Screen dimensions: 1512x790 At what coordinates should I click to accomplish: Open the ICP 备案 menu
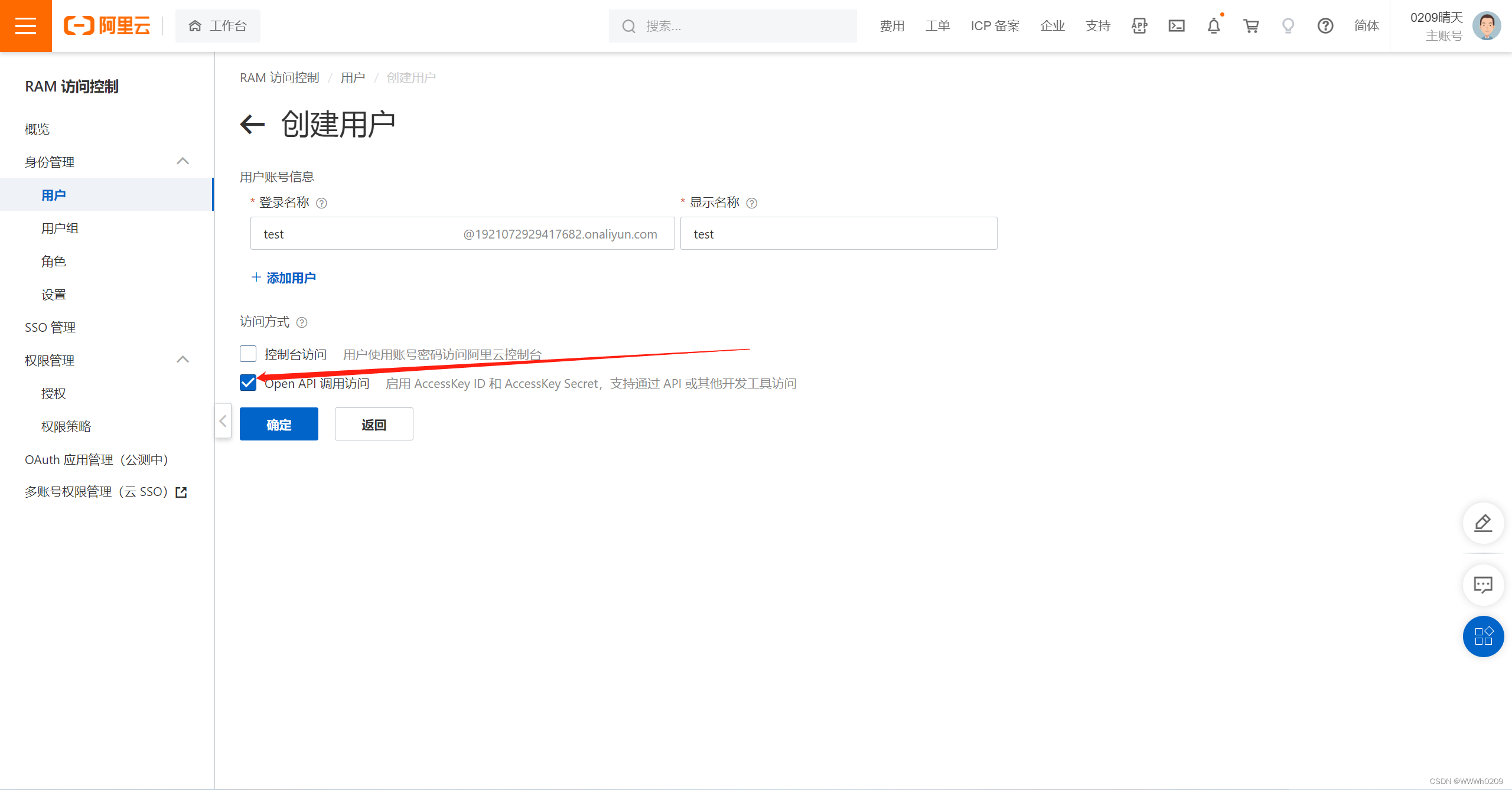click(x=995, y=26)
